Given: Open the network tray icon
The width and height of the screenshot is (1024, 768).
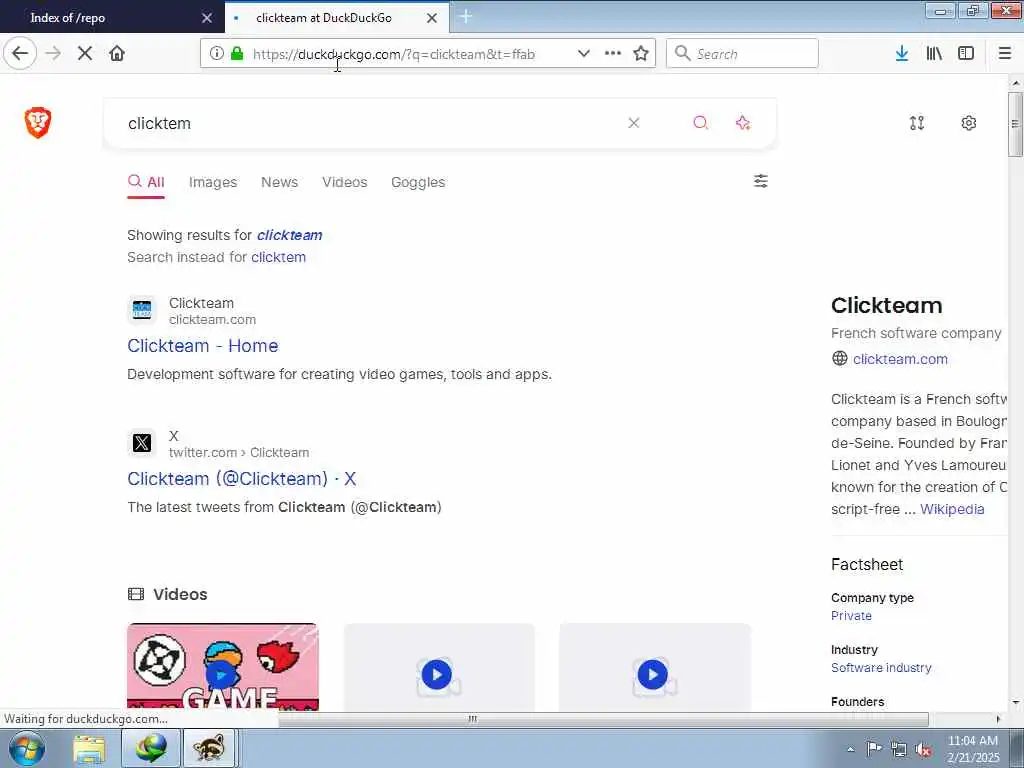Looking at the screenshot, I should [x=899, y=749].
